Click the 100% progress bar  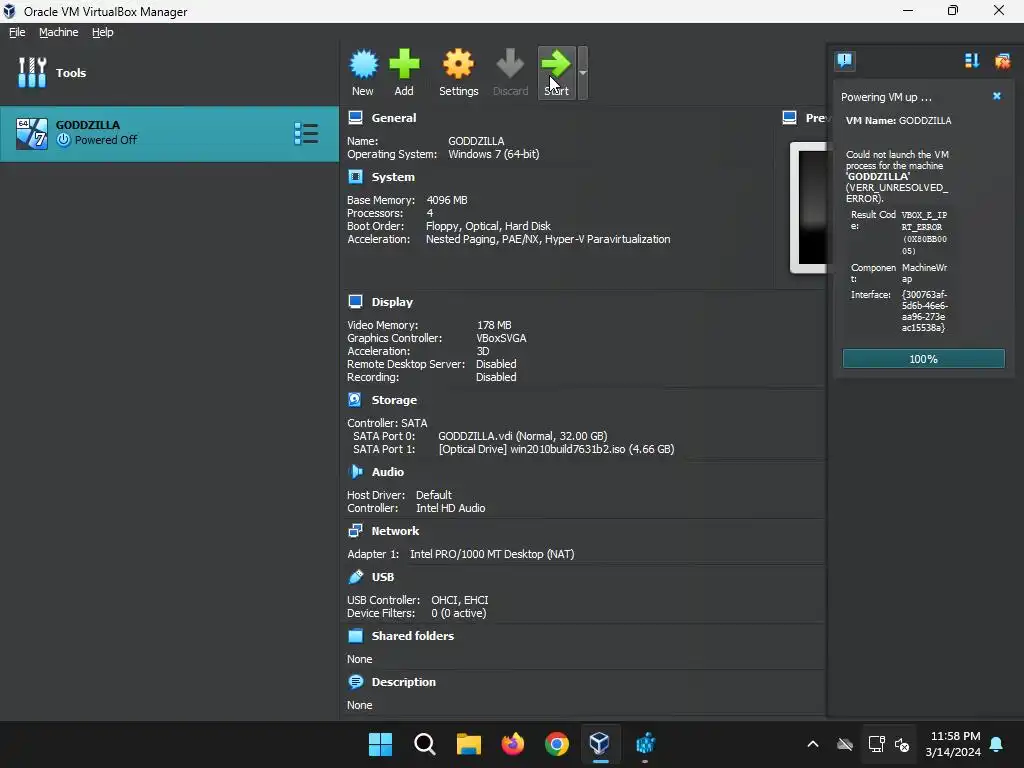pyautogui.click(x=923, y=359)
